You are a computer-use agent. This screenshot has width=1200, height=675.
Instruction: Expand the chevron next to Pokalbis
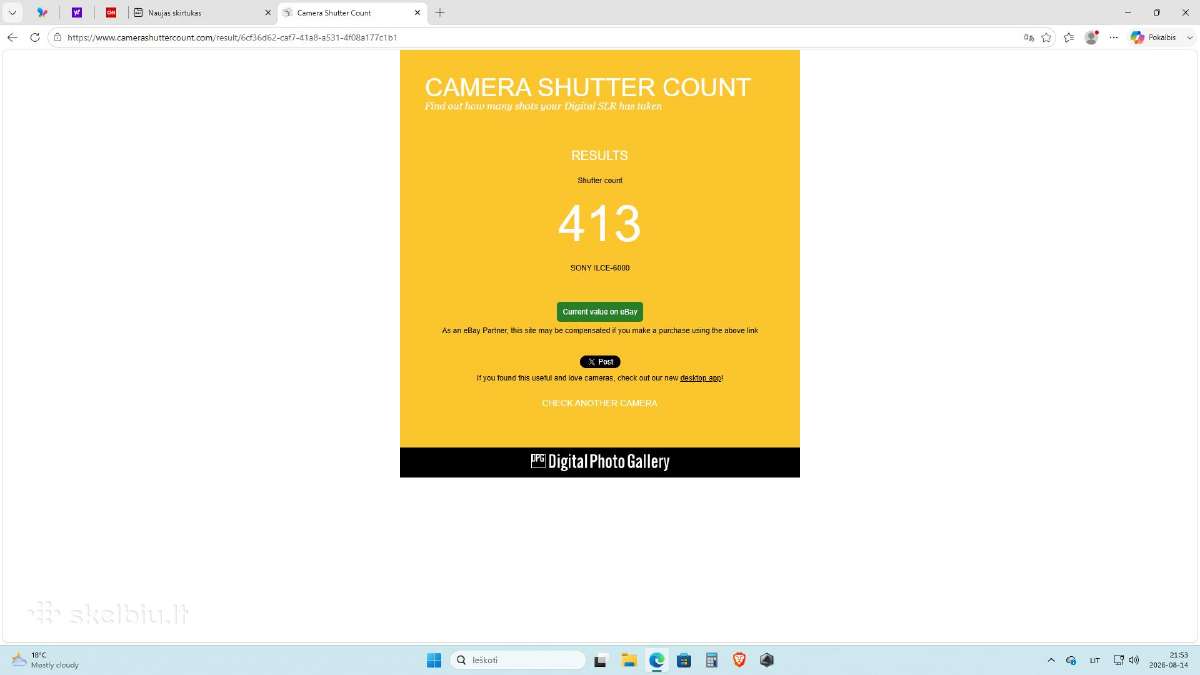[x=1189, y=37]
